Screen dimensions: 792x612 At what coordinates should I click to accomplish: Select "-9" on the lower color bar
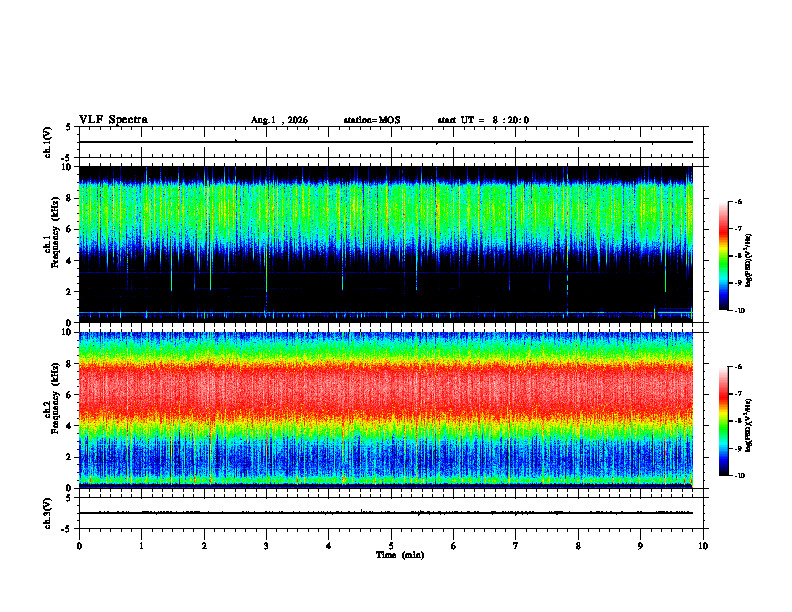pos(738,448)
